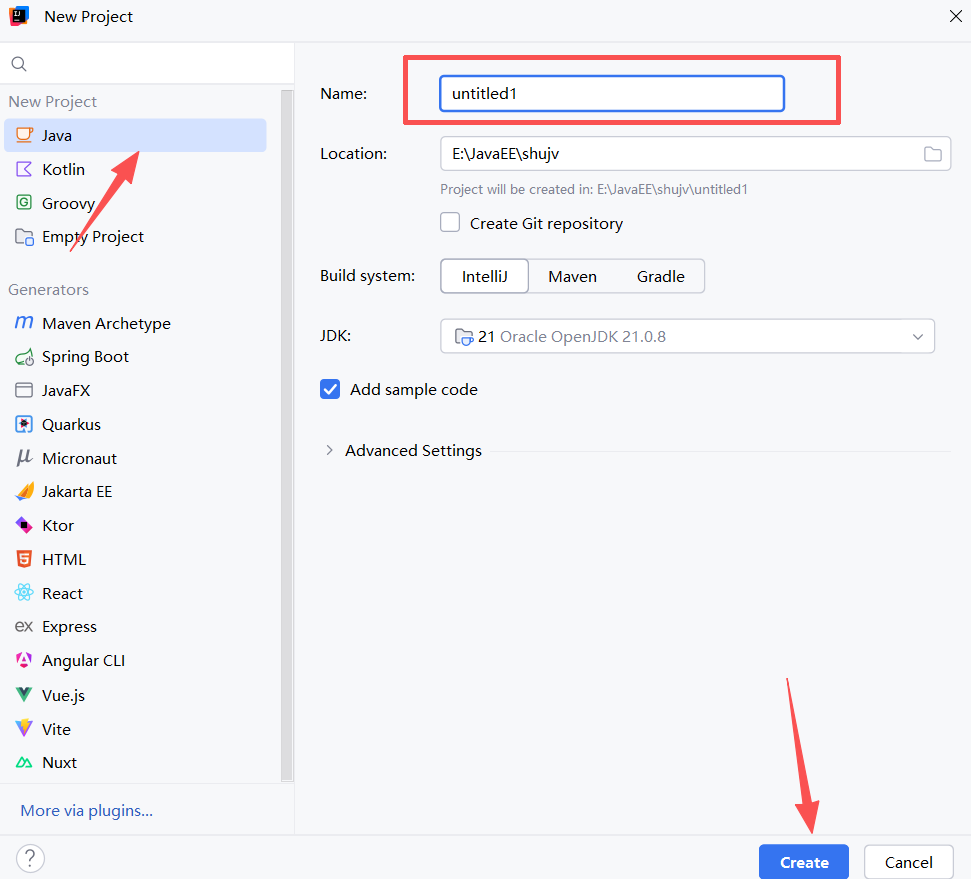Click the Empty Project folder icon
971x879 pixels.
coord(24,237)
